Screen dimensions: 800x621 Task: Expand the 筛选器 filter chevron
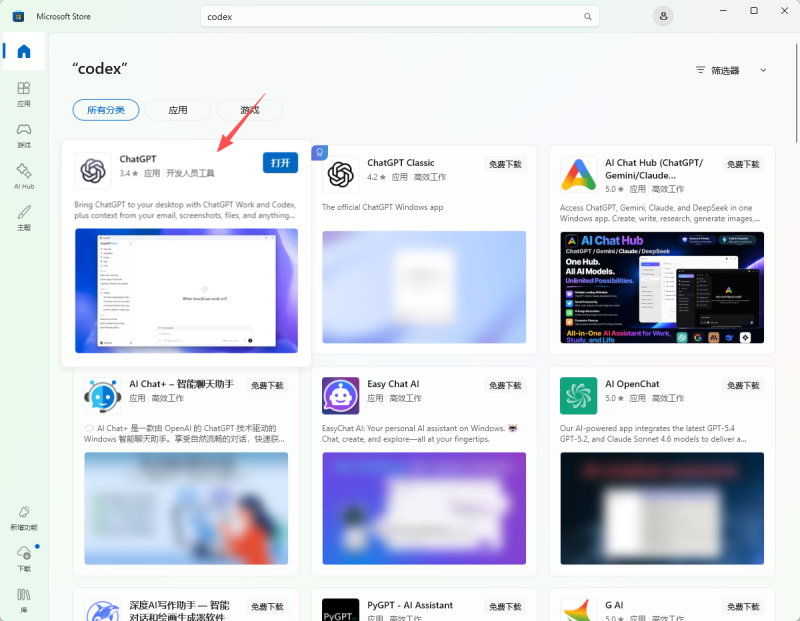click(763, 70)
